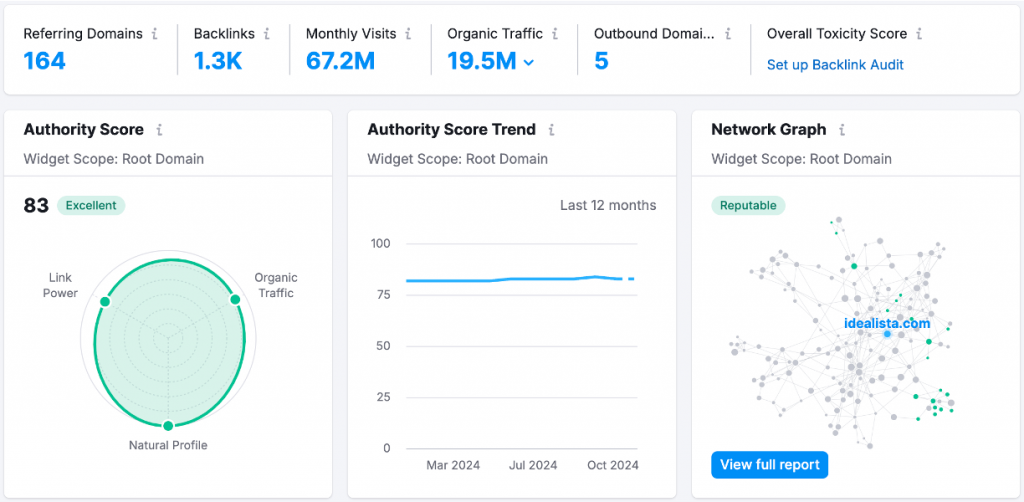
Task: Click info icon next to Network Graph
Action: (843, 130)
